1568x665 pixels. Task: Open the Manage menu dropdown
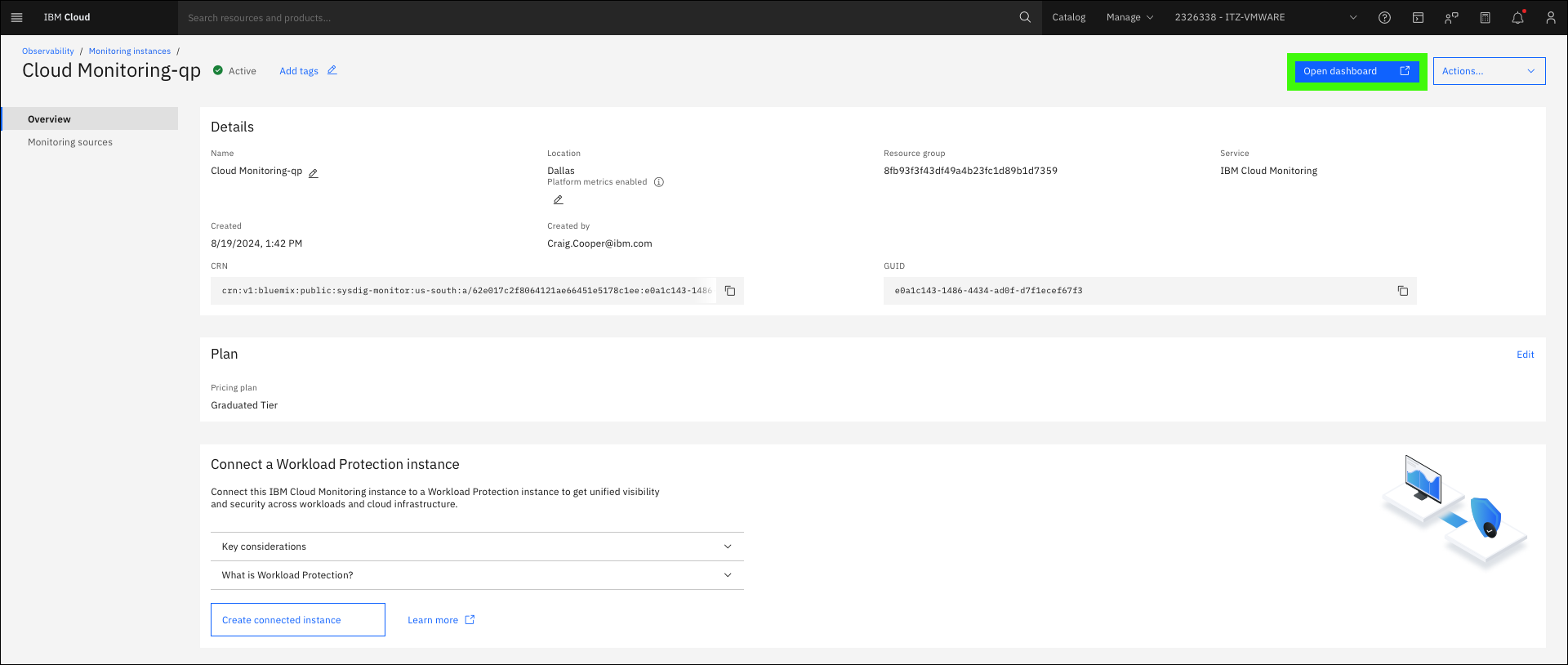click(1129, 17)
